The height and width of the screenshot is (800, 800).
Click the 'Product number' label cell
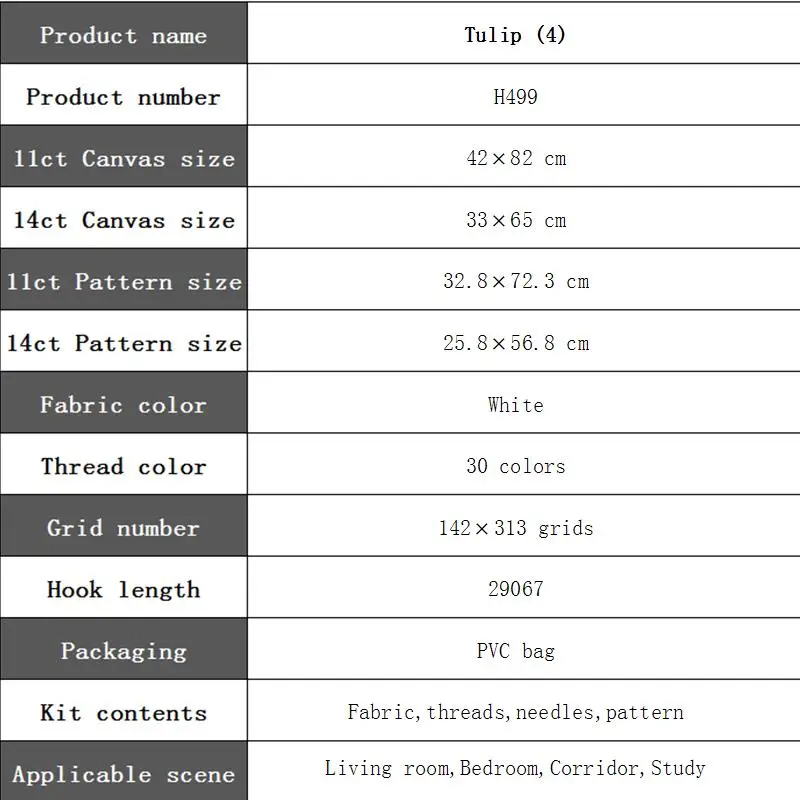coord(123,95)
